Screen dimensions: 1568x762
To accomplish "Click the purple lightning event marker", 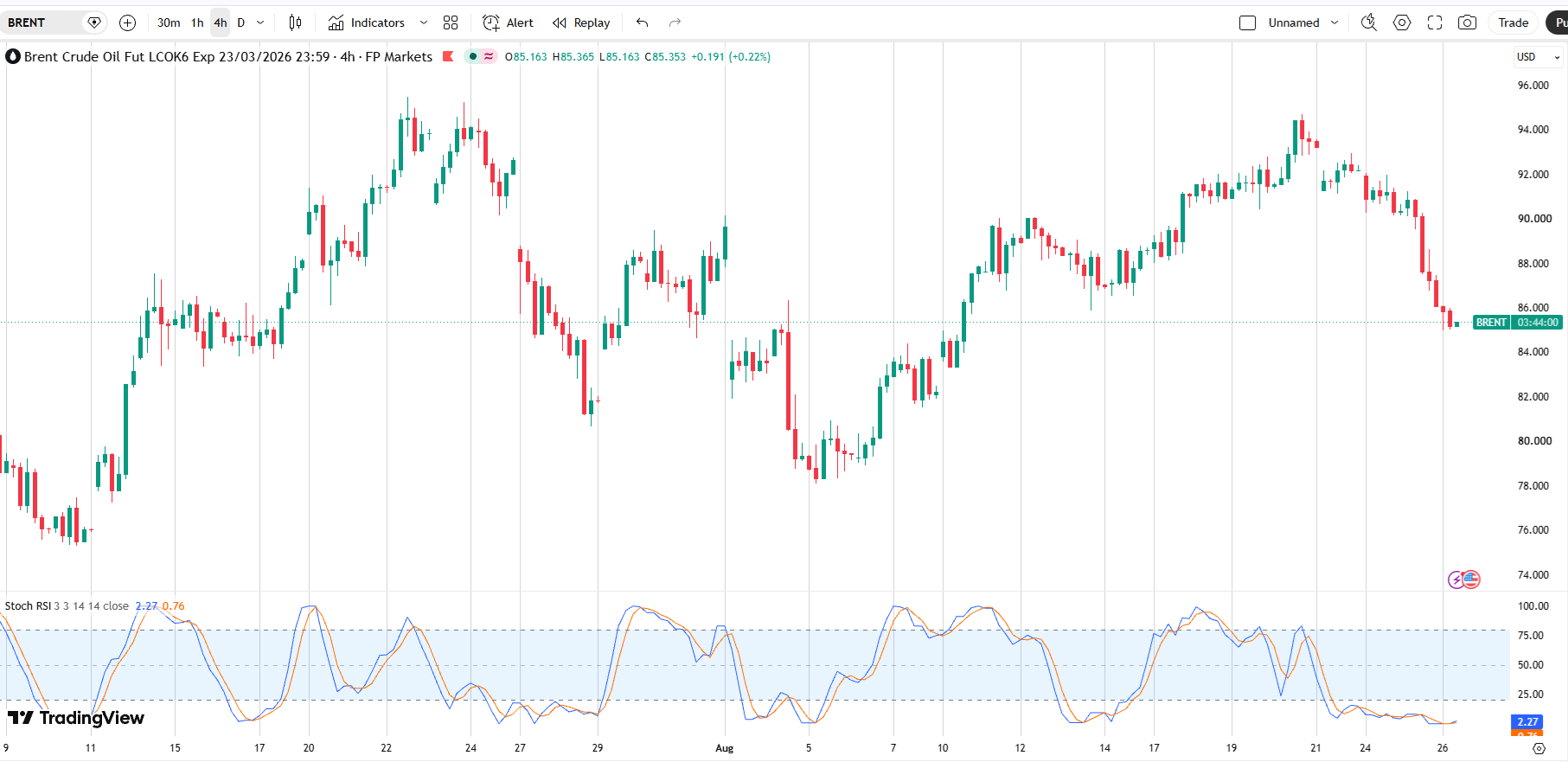I will (x=1456, y=580).
